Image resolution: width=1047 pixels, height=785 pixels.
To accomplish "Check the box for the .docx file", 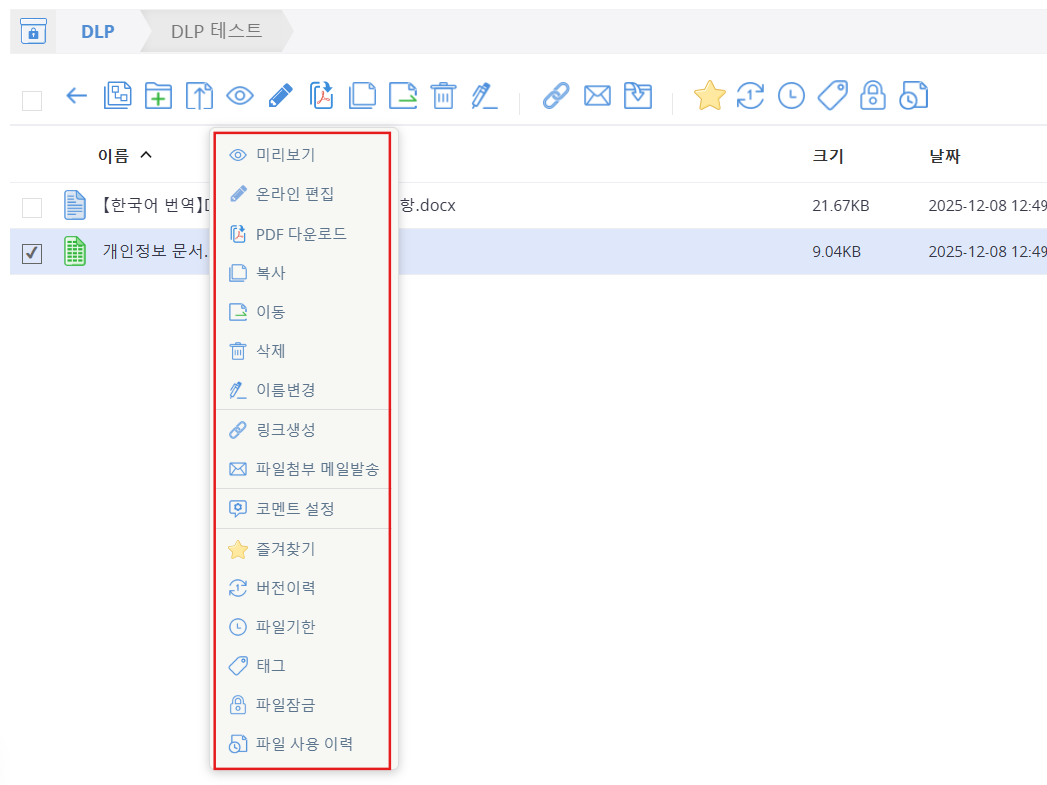I will (x=32, y=207).
